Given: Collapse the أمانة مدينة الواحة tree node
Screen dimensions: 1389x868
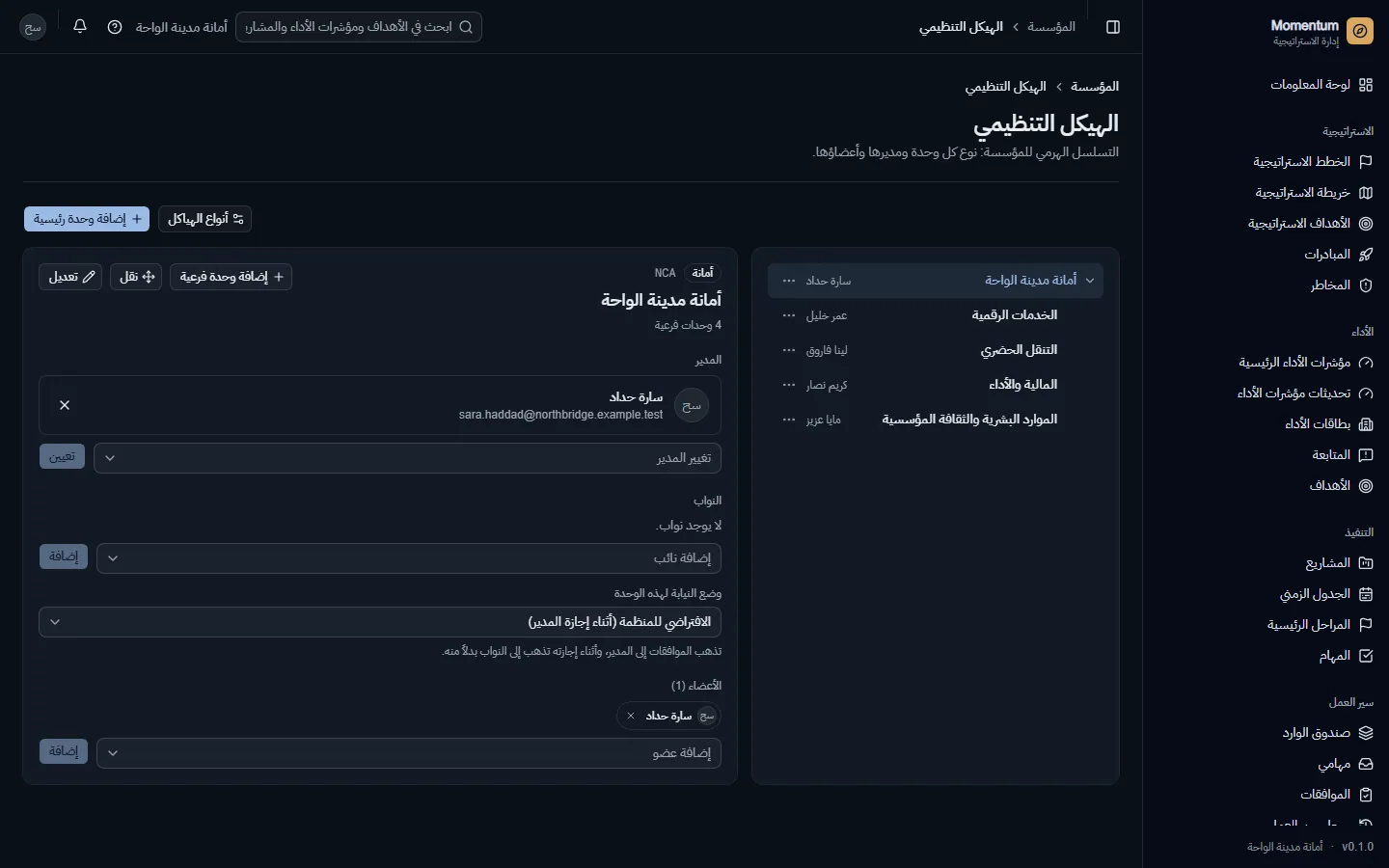Looking at the screenshot, I should click(x=1090, y=281).
